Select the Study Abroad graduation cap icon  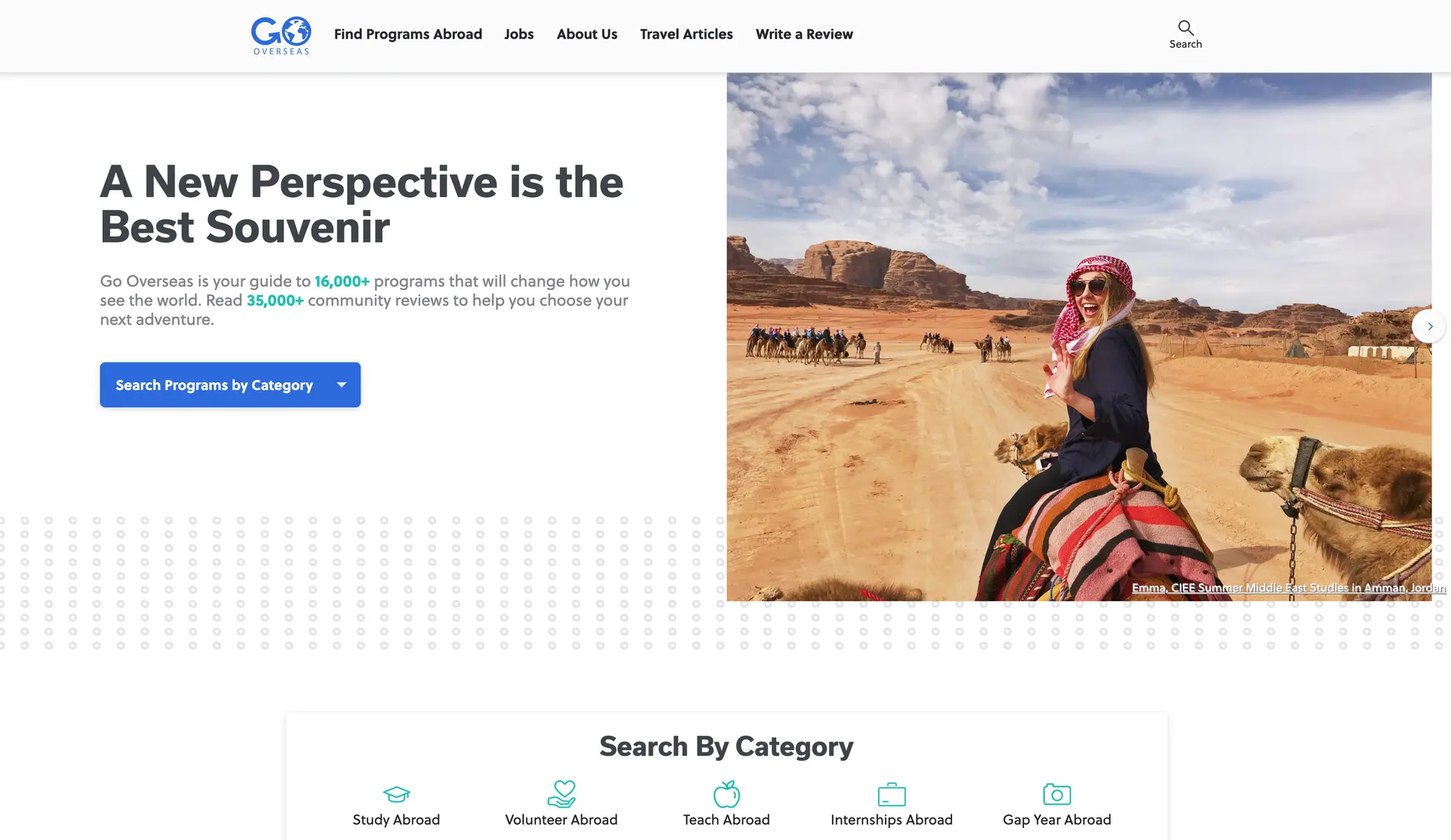click(396, 794)
